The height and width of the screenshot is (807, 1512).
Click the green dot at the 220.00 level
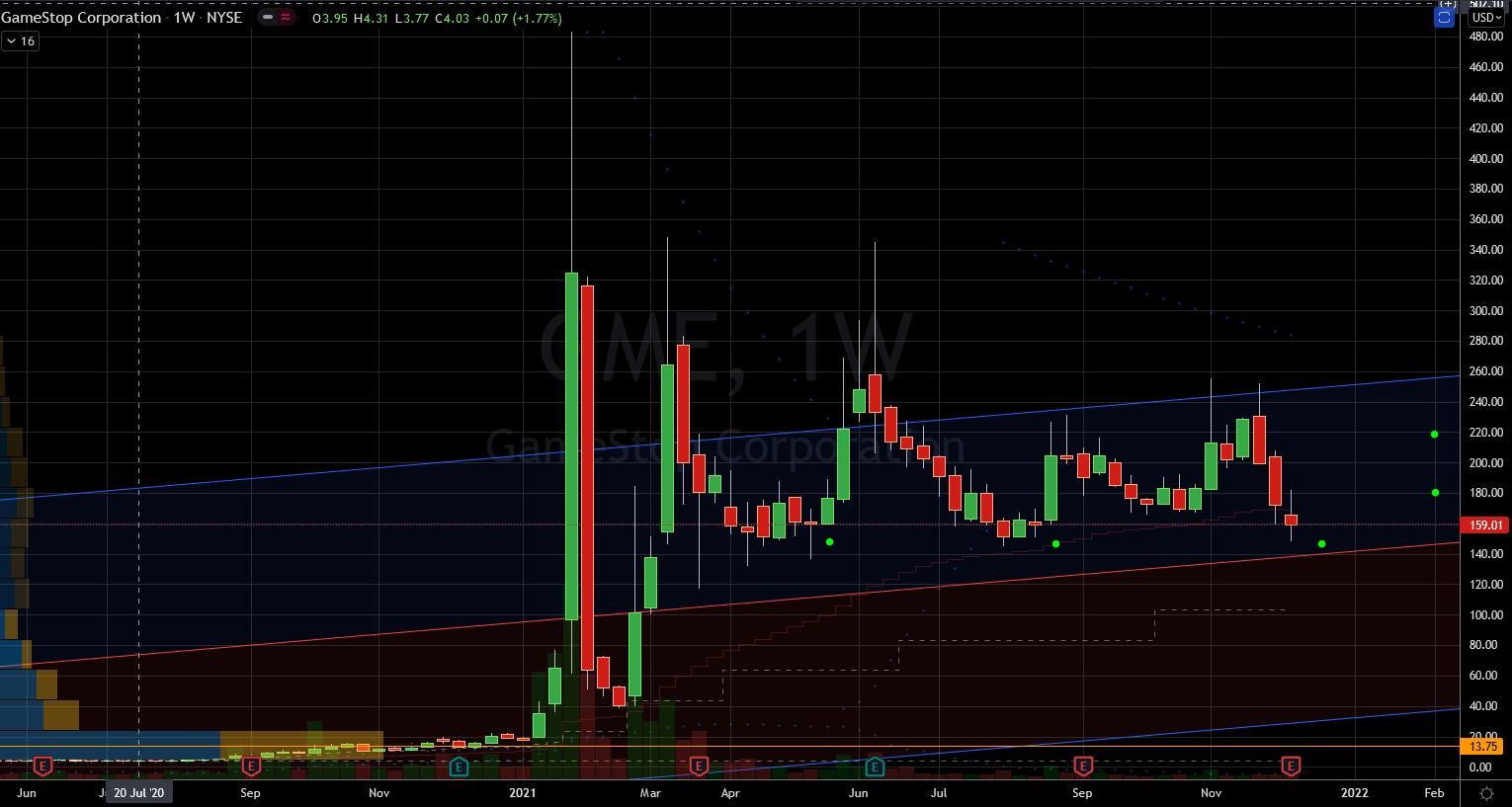[1435, 435]
